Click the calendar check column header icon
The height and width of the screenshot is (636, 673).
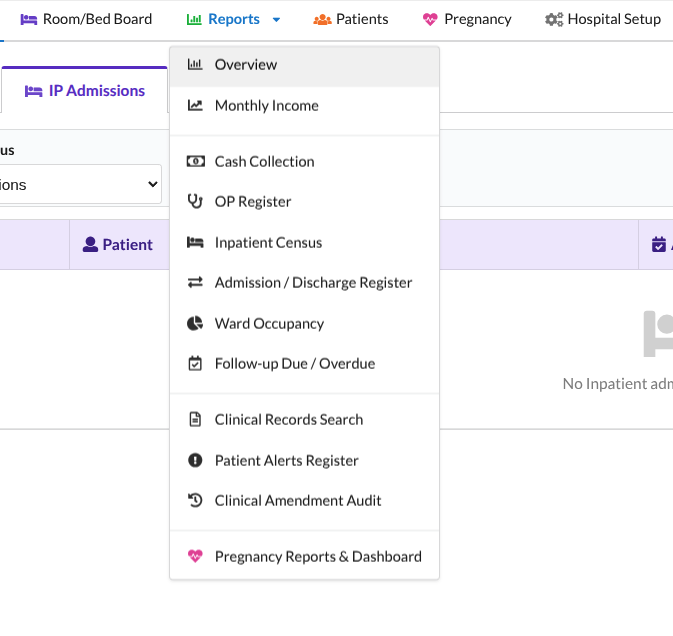click(659, 244)
